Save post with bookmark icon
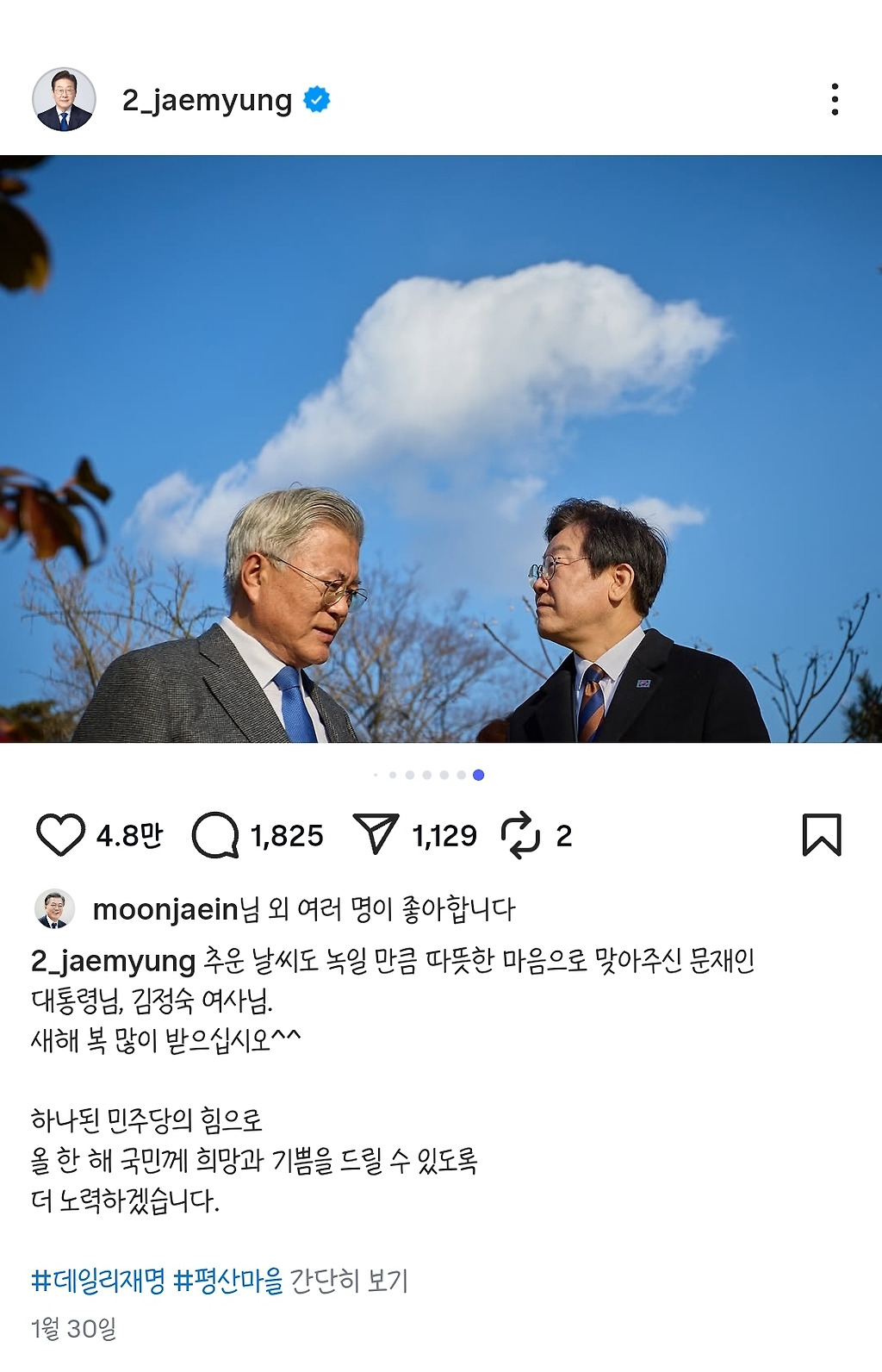Viewport: 882px width, 1372px height. 822,835
